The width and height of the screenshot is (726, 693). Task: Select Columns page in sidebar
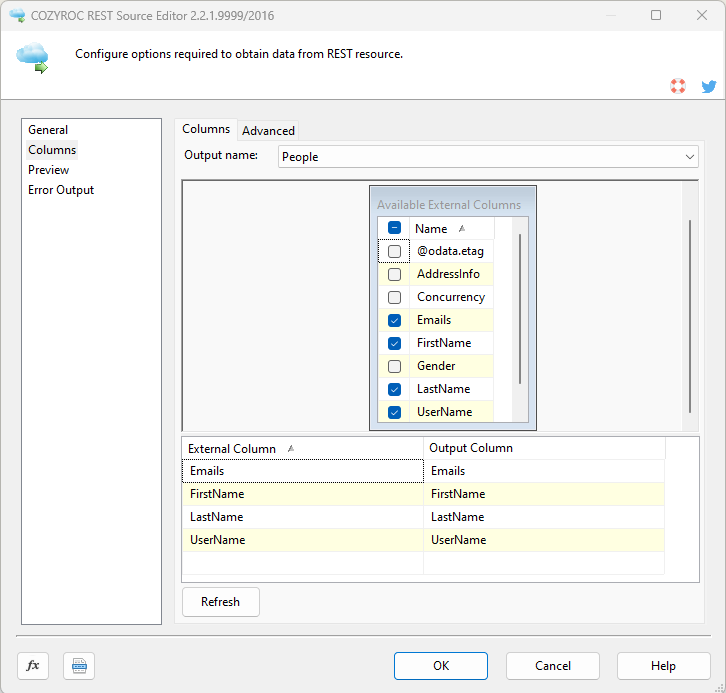[52, 150]
